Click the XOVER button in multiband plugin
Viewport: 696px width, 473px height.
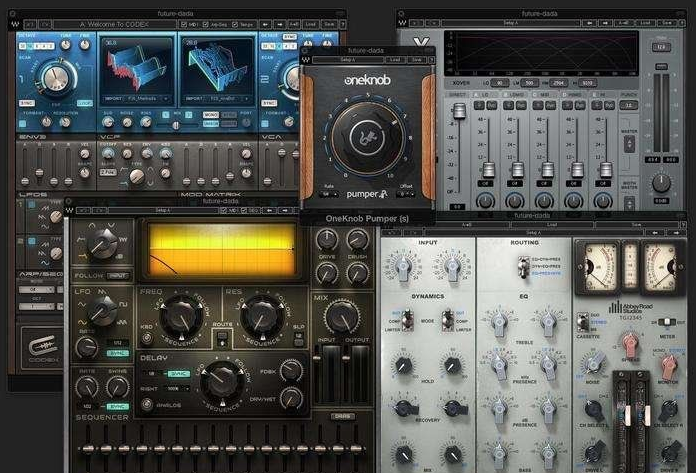[460, 83]
